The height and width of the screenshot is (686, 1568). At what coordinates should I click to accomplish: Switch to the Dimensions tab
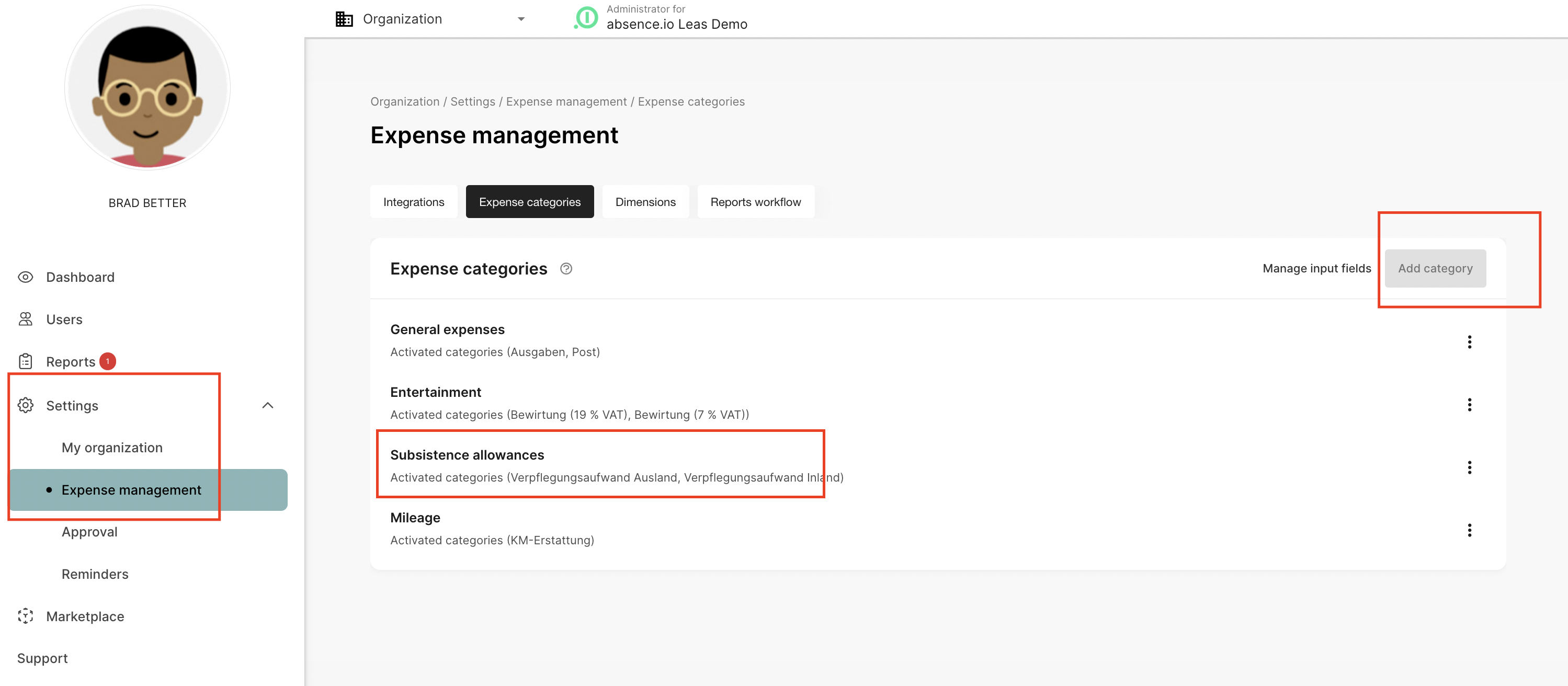644,201
